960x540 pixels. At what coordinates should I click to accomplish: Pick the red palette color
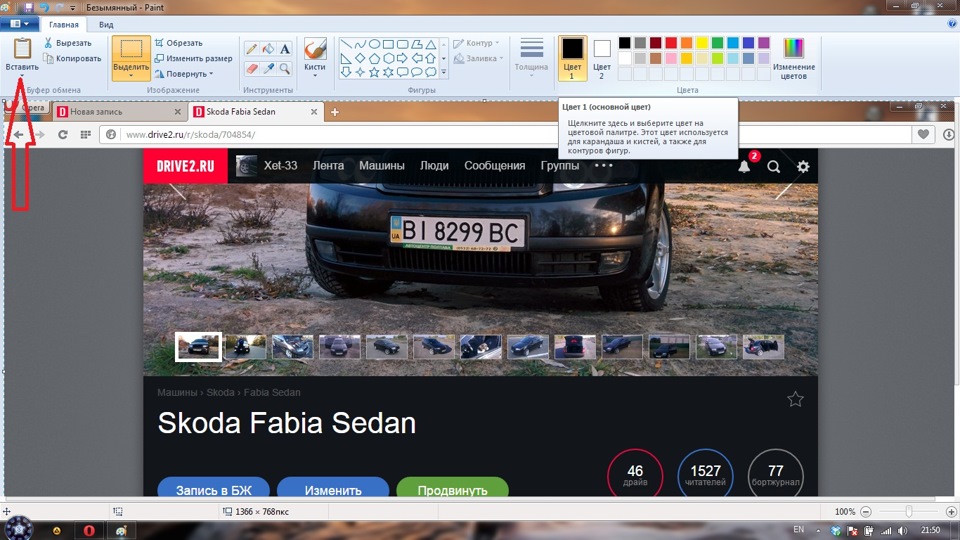point(671,43)
